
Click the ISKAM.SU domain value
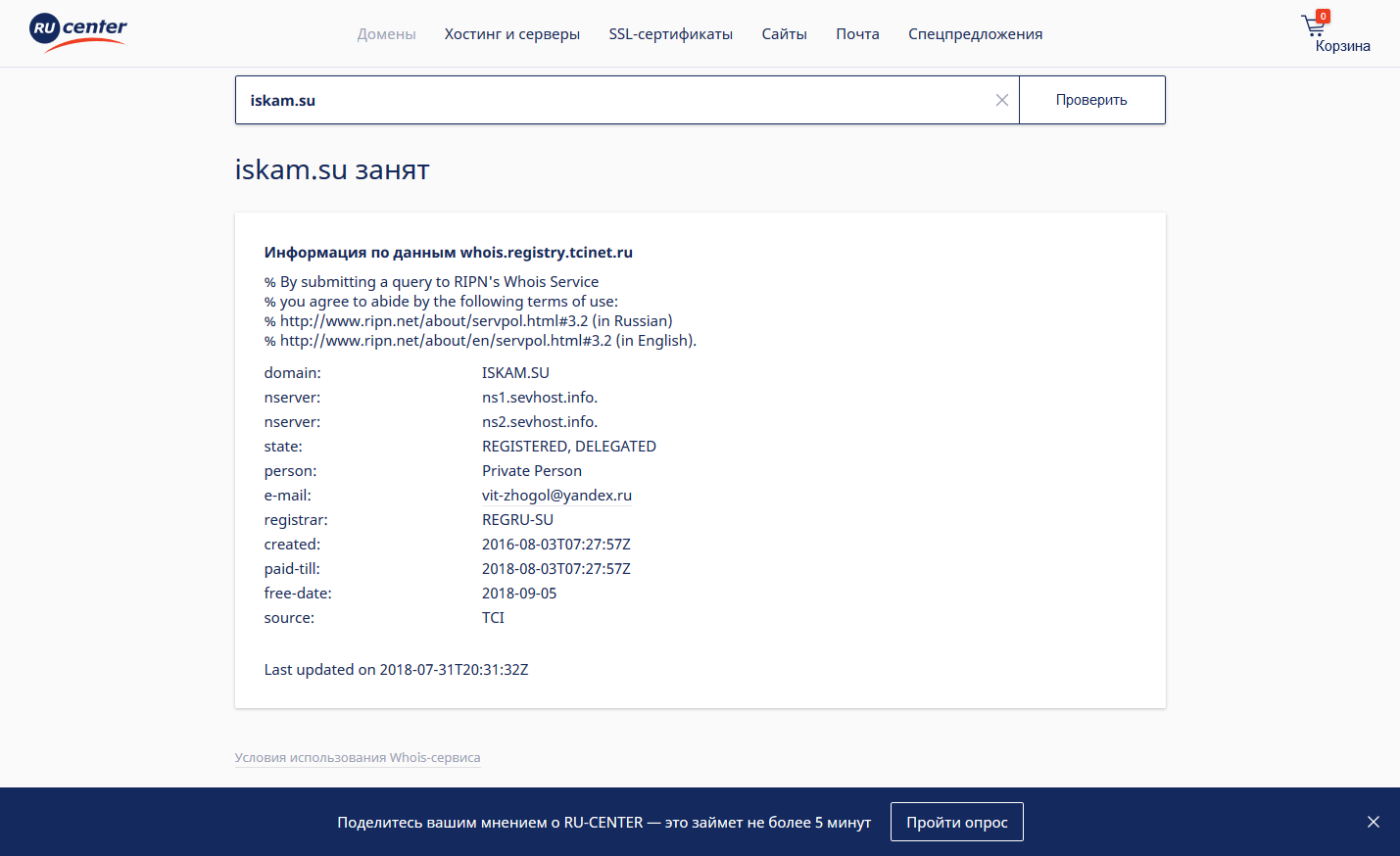pos(515,373)
